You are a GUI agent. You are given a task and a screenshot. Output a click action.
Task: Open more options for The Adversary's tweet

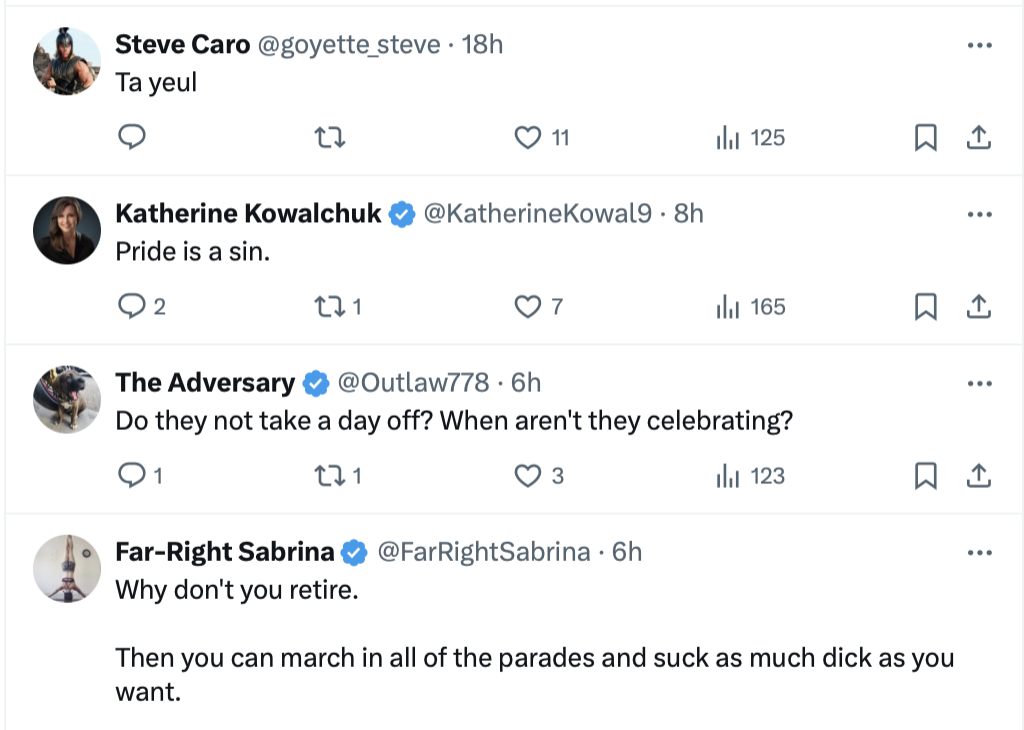[x=980, y=383]
